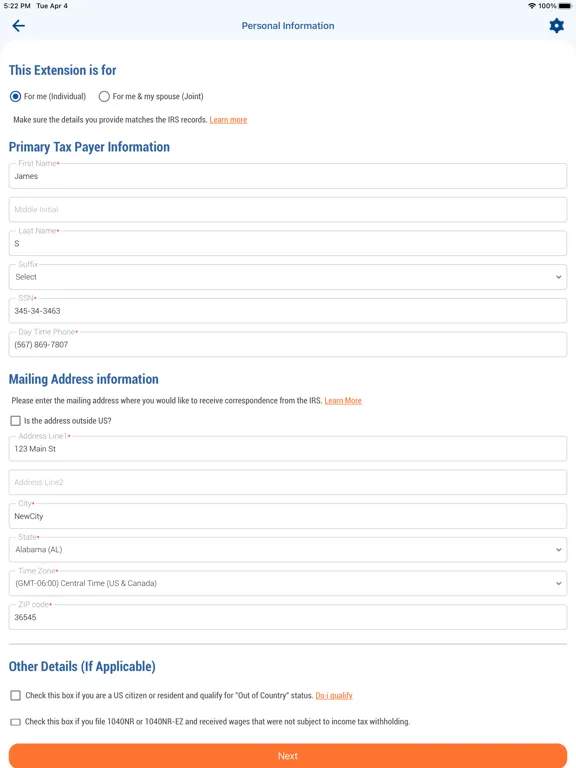Edit the Last Name field
The height and width of the screenshot is (768, 576).
(x=288, y=243)
